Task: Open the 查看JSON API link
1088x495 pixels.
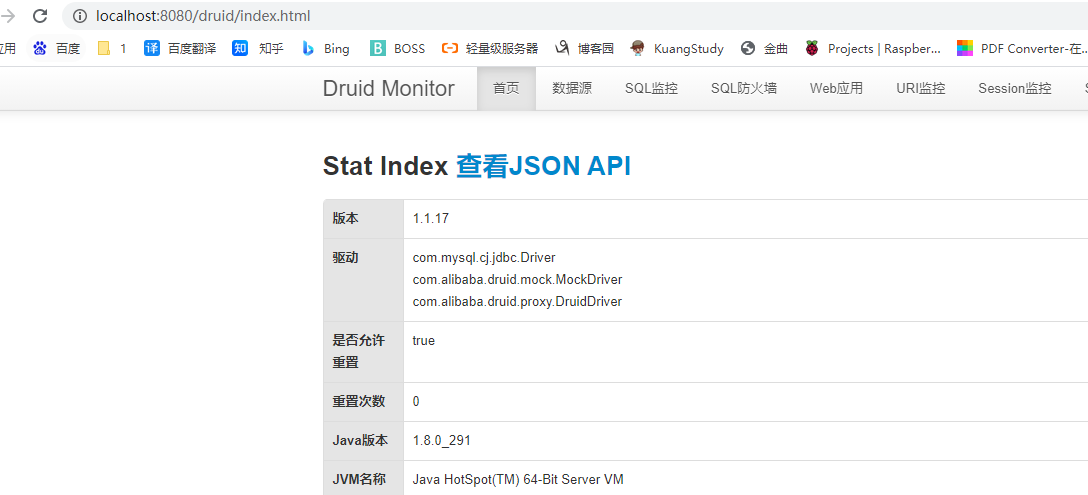Action: tap(543, 167)
